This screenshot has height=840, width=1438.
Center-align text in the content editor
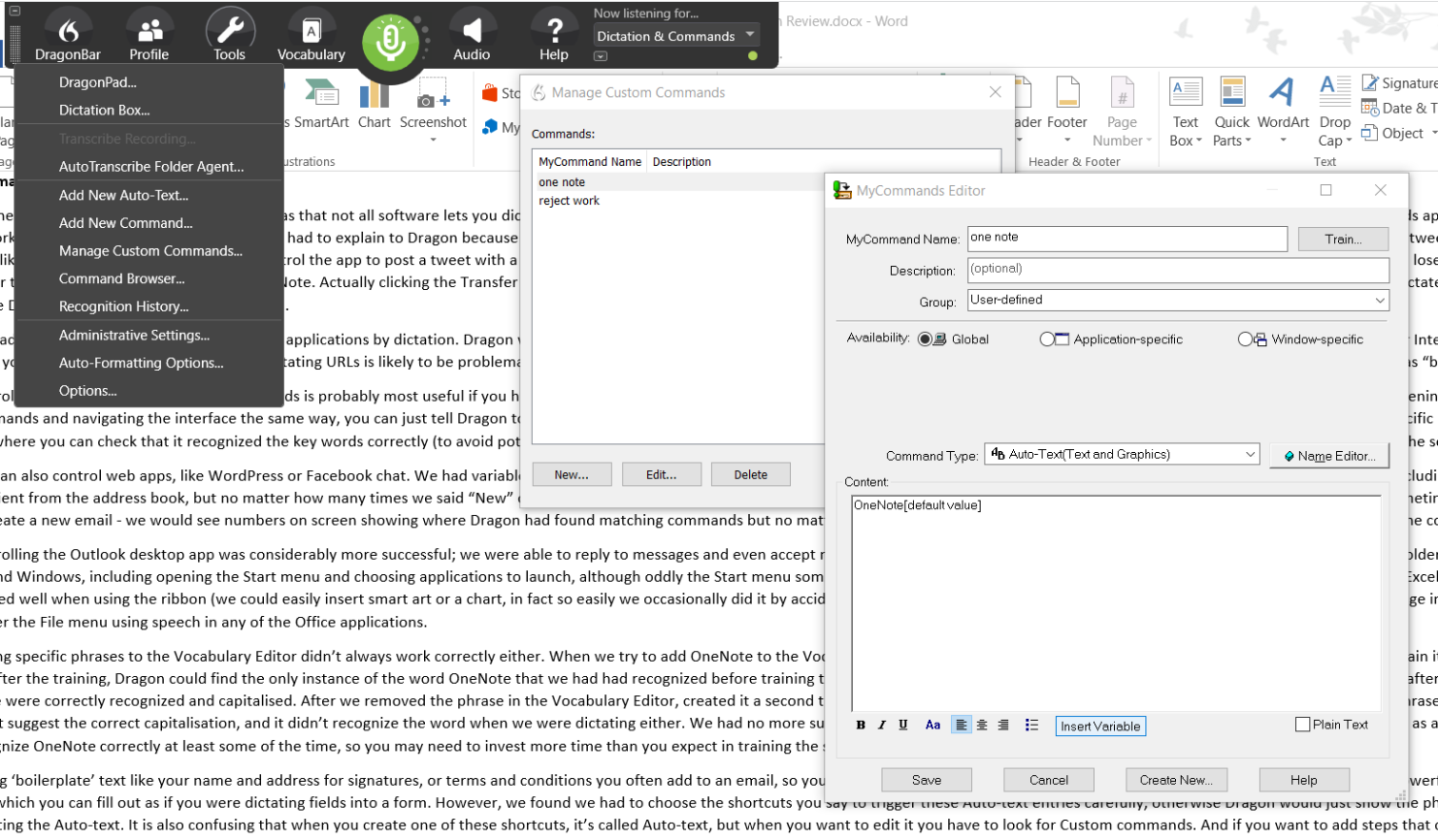tap(982, 726)
